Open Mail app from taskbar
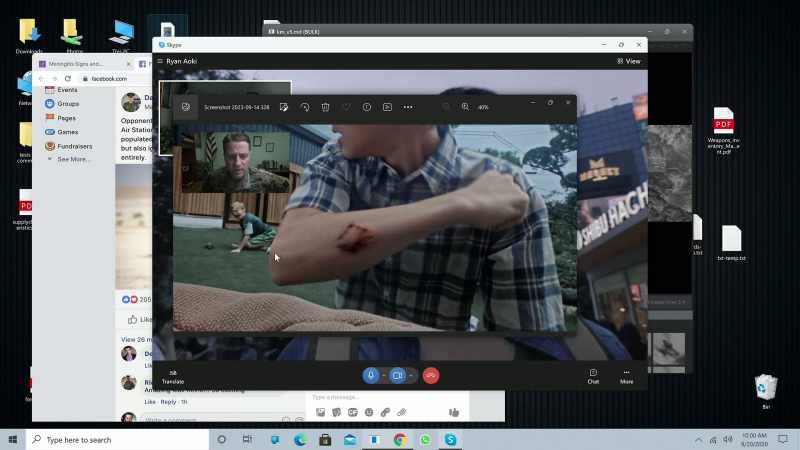The image size is (800, 450). point(350,439)
